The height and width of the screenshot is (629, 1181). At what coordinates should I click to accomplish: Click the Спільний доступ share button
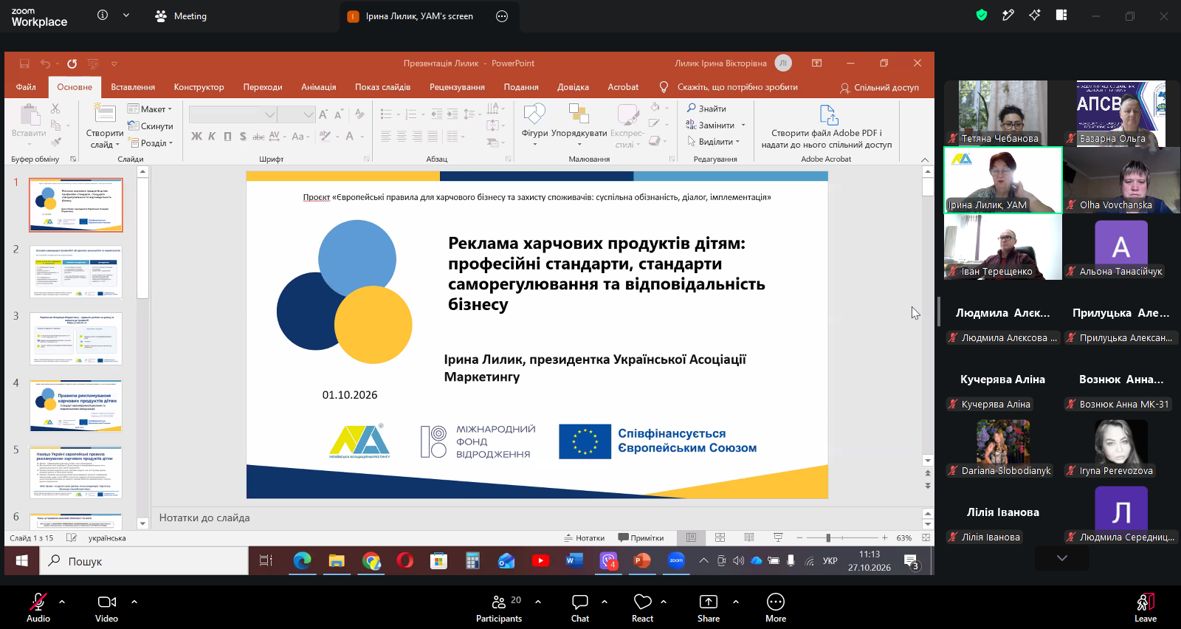click(880, 87)
